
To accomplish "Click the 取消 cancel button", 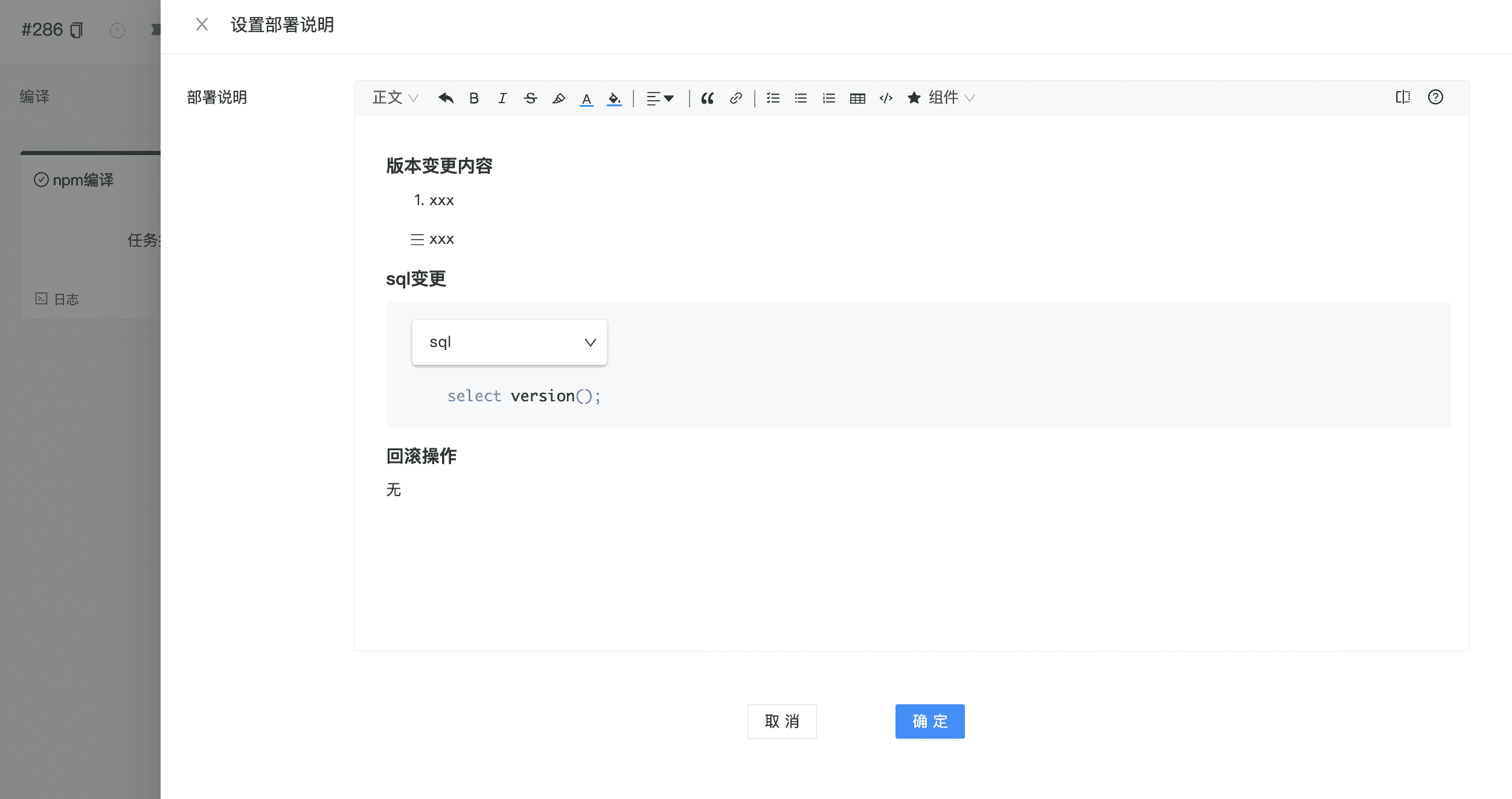I will click(x=781, y=721).
